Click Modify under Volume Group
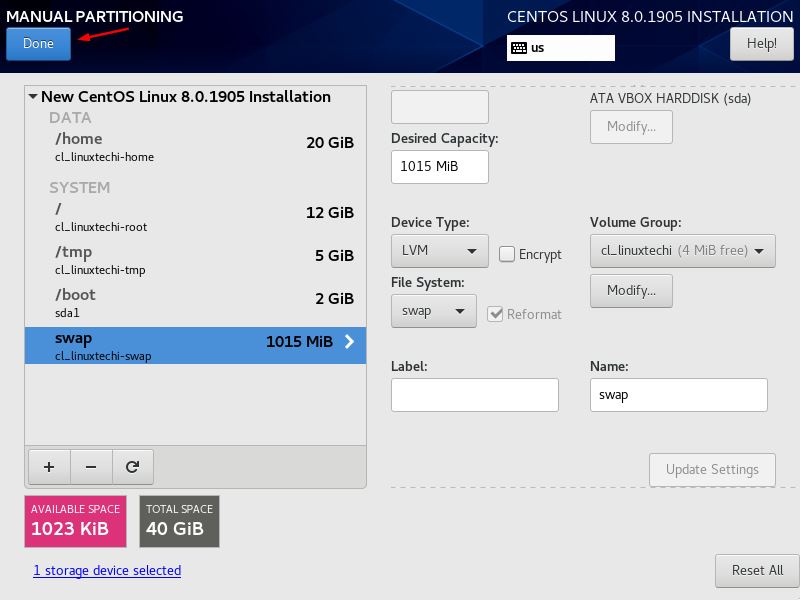Viewport: 800px width, 600px height. [630, 288]
